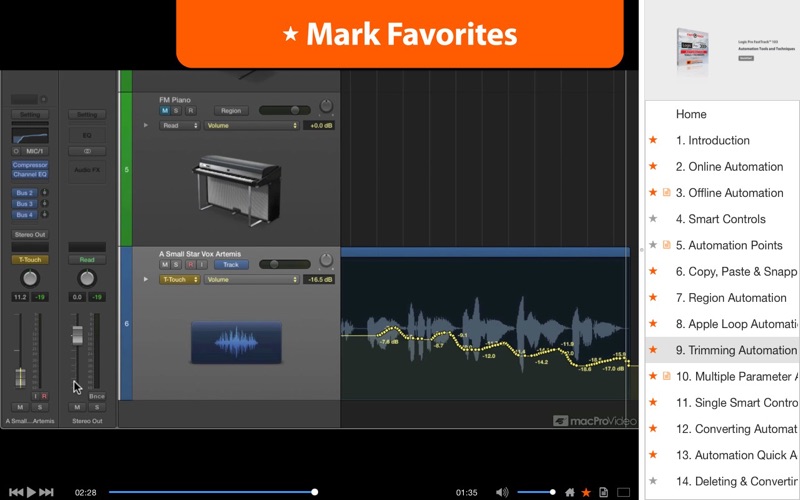Skip to next video

coord(46,492)
